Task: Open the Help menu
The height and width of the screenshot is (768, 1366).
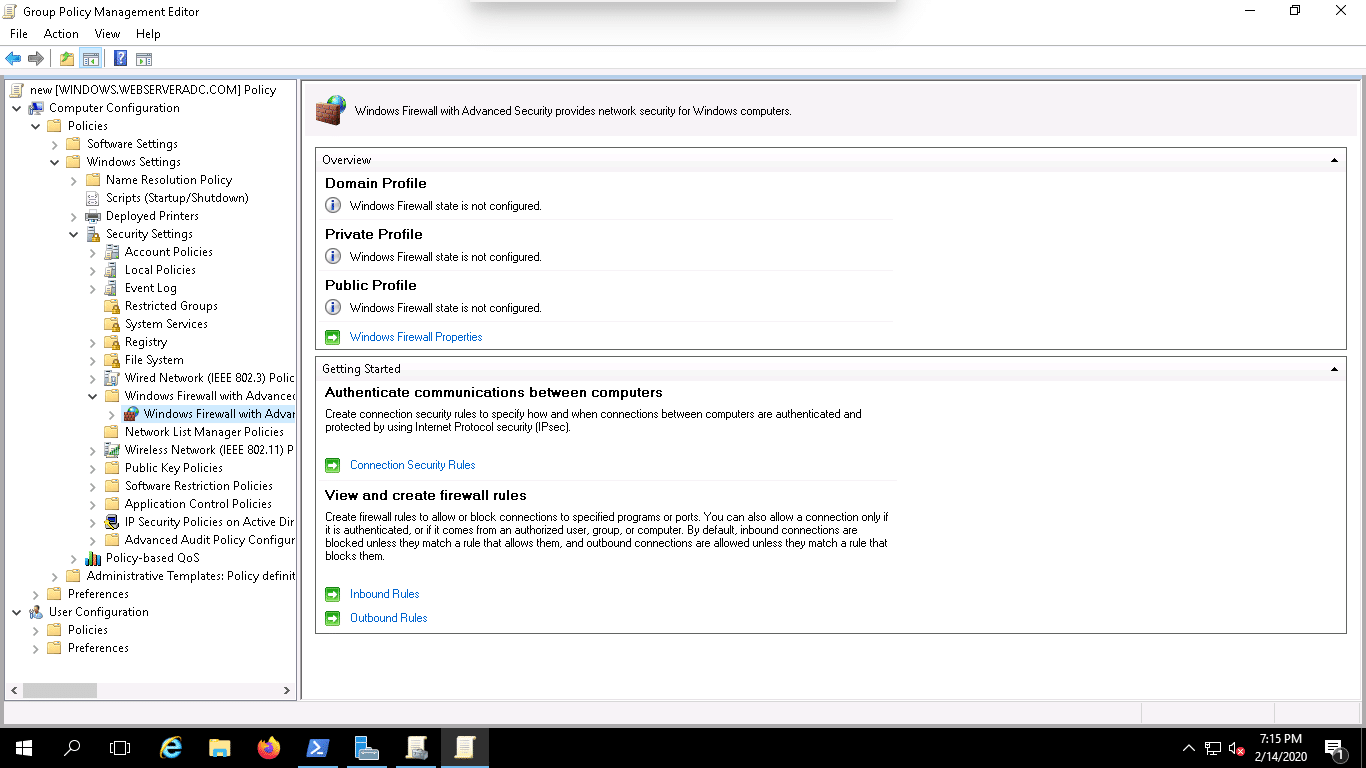Action: (148, 34)
